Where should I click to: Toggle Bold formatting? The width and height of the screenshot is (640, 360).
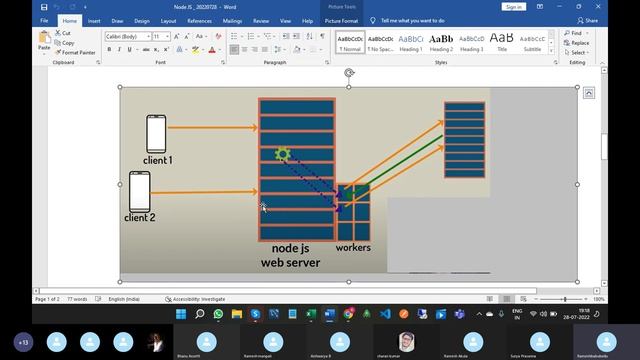[109, 50]
